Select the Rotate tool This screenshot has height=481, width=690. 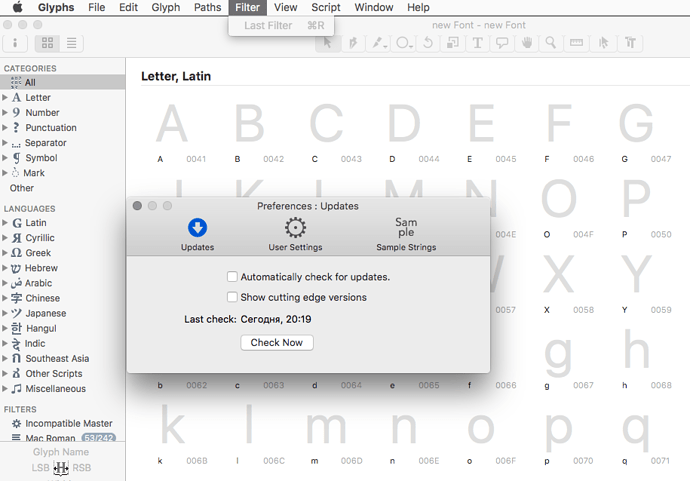(428, 43)
